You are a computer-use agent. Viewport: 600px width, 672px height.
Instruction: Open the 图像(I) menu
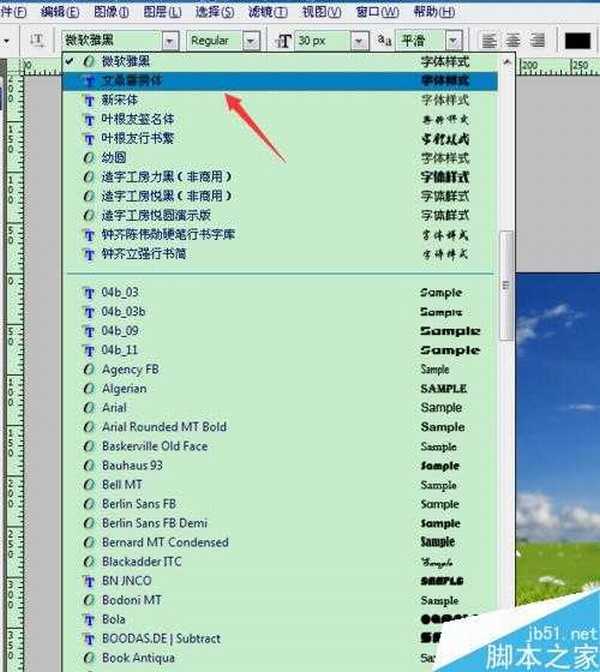coord(111,12)
